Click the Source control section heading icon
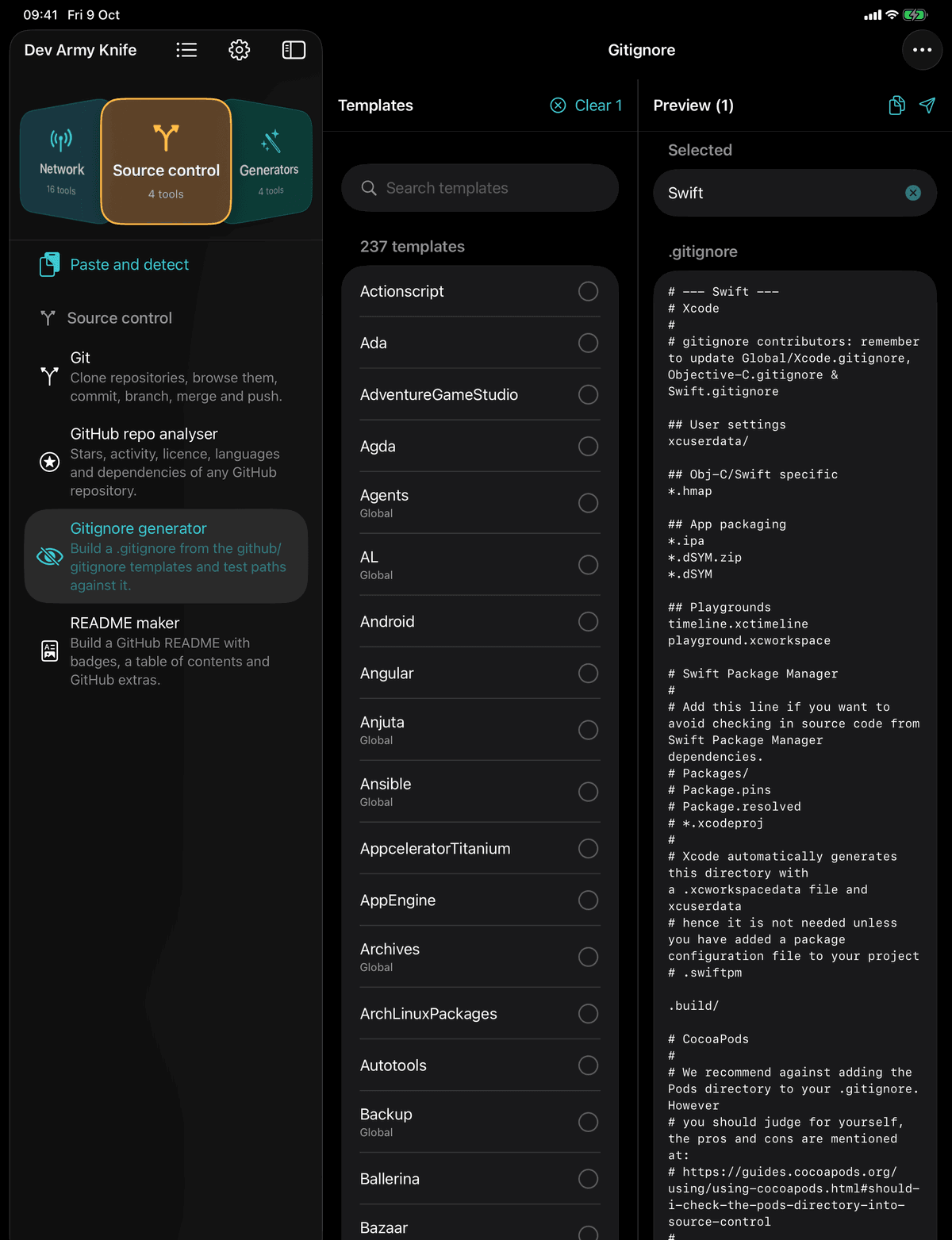 tap(48, 318)
